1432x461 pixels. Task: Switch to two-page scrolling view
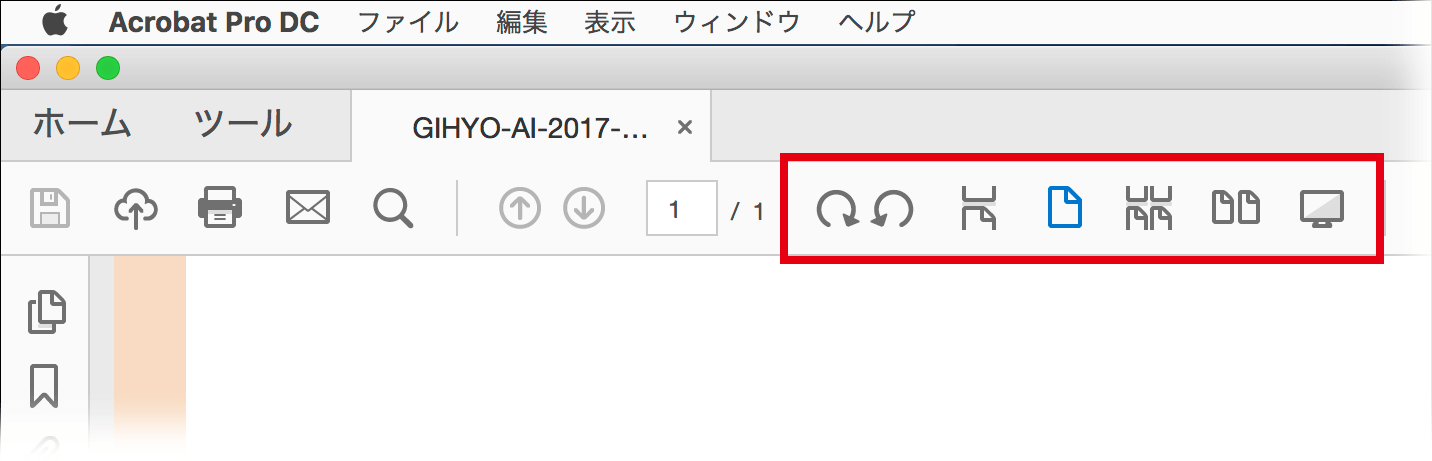1149,208
